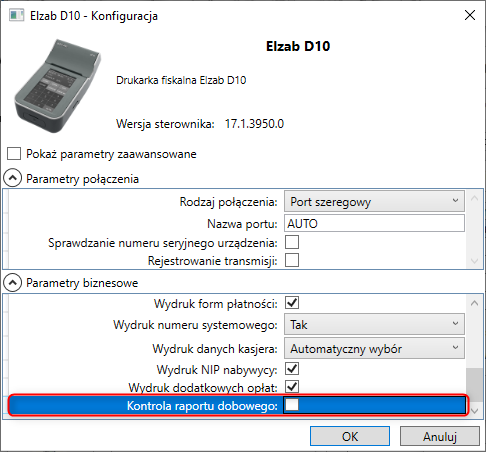Click the Elzab D10 printer image
Screen dimensions: 486x452
coord(57,86)
